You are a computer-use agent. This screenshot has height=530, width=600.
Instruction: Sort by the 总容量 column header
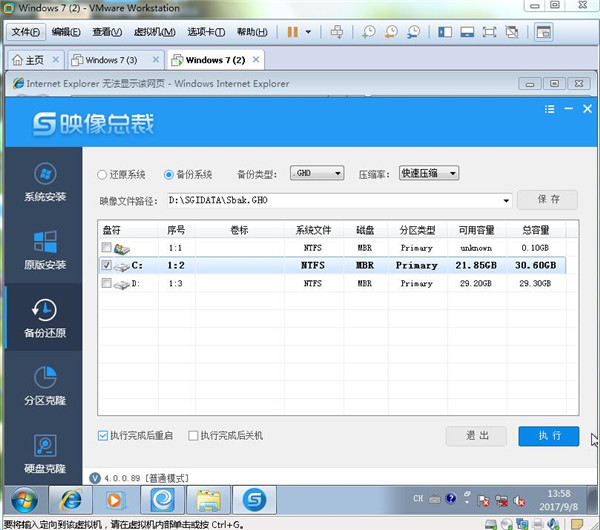[536, 230]
